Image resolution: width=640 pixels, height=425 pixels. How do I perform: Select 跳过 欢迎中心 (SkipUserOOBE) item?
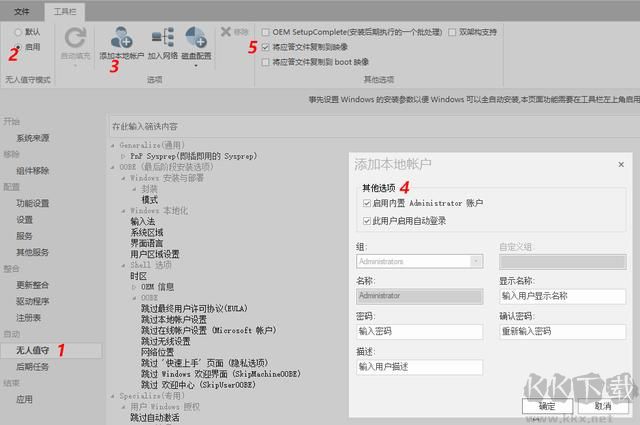point(198,385)
